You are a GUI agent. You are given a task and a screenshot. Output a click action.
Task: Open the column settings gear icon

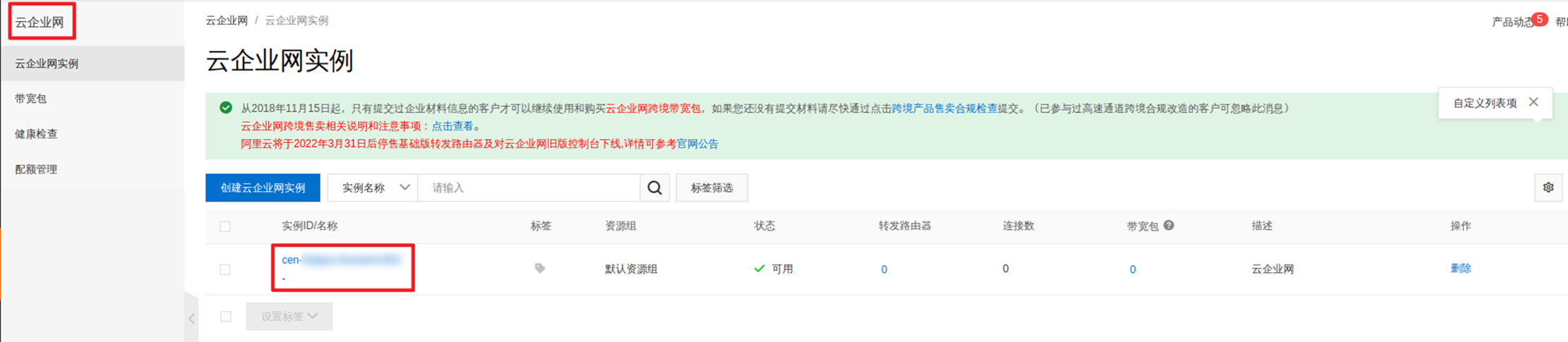1548,188
